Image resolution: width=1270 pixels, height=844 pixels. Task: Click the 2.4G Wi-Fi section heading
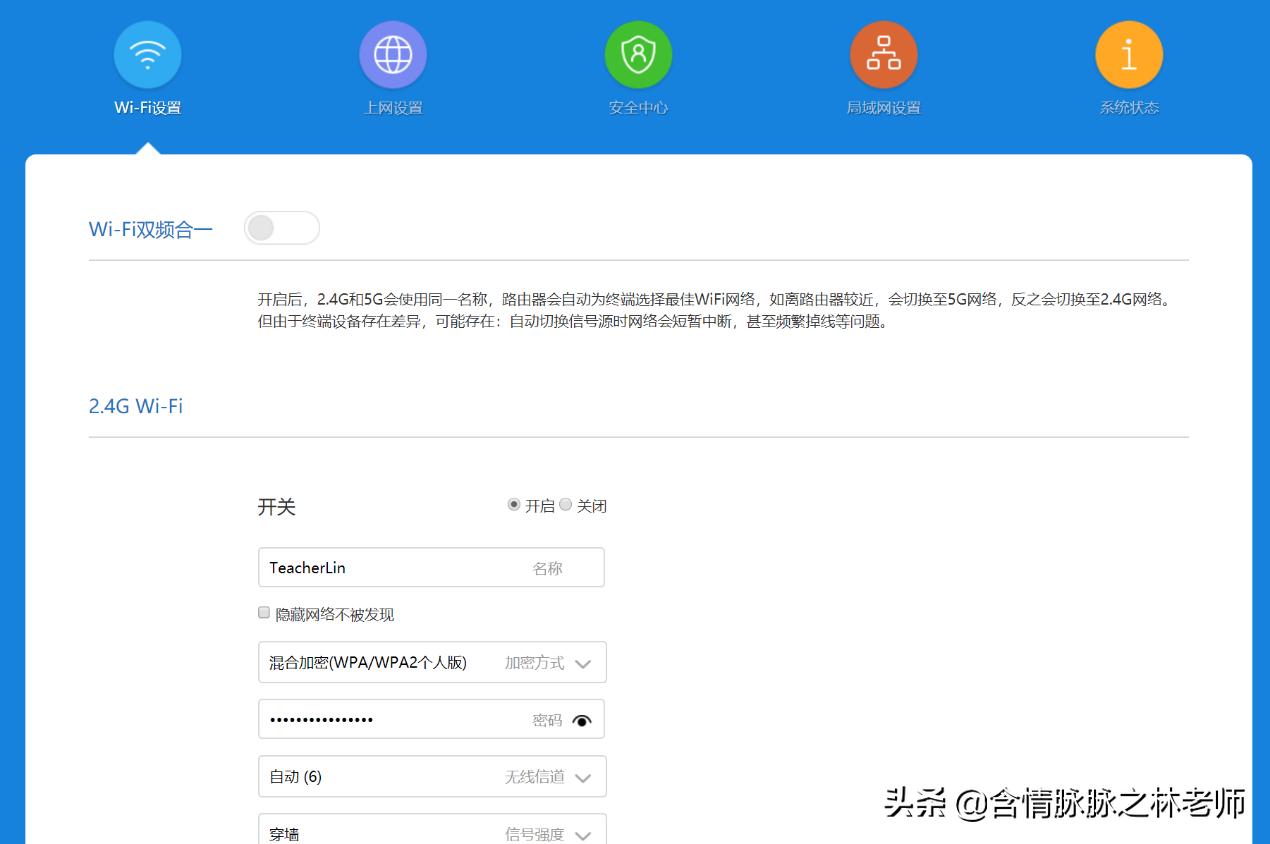click(136, 406)
